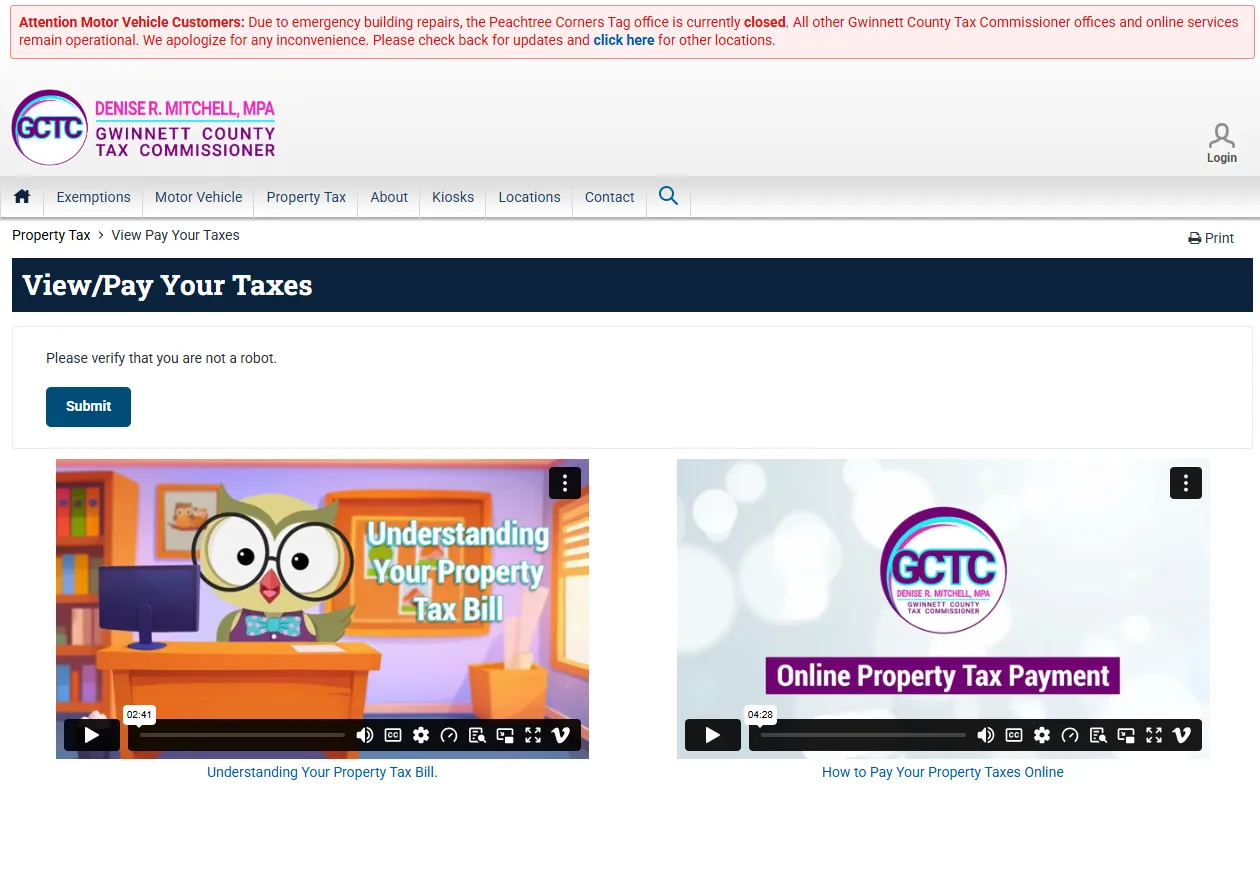The height and width of the screenshot is (888, 1260).
Task: Open the site search magnifier icon
Action: click(669, 196)
